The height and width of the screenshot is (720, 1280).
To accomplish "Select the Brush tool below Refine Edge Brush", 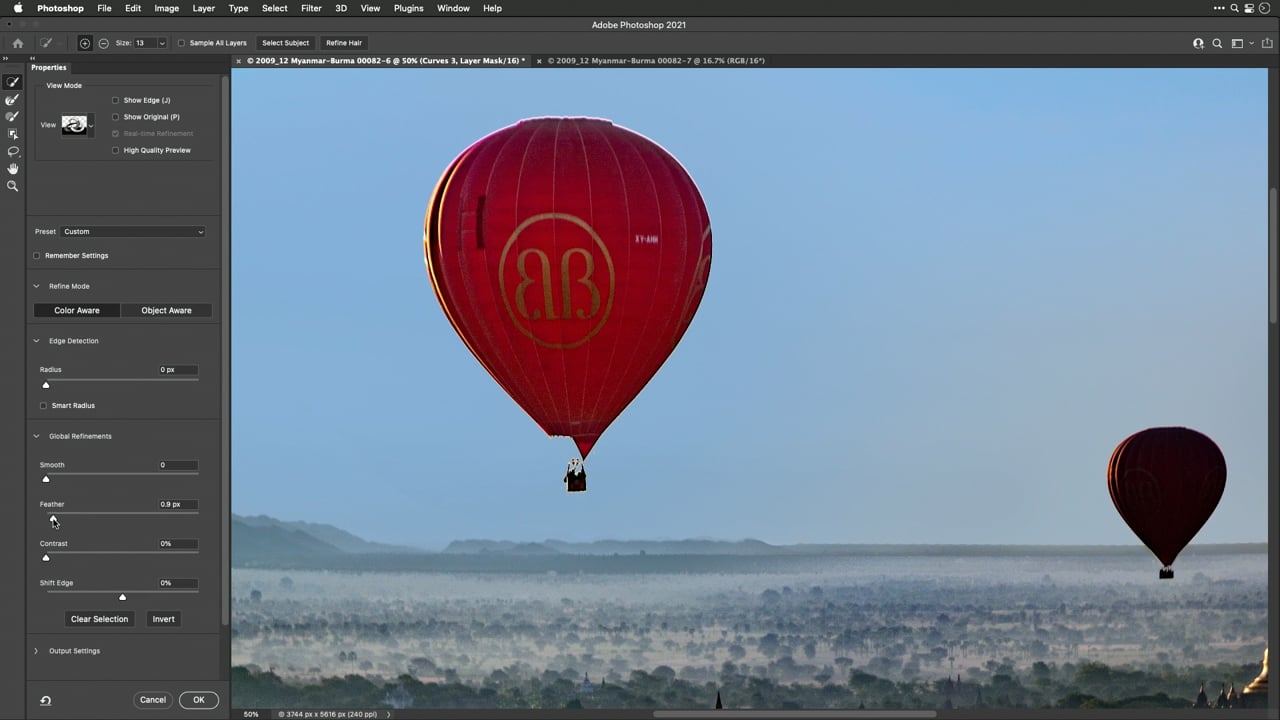I will pyautogui.click(x=12, y=117).
